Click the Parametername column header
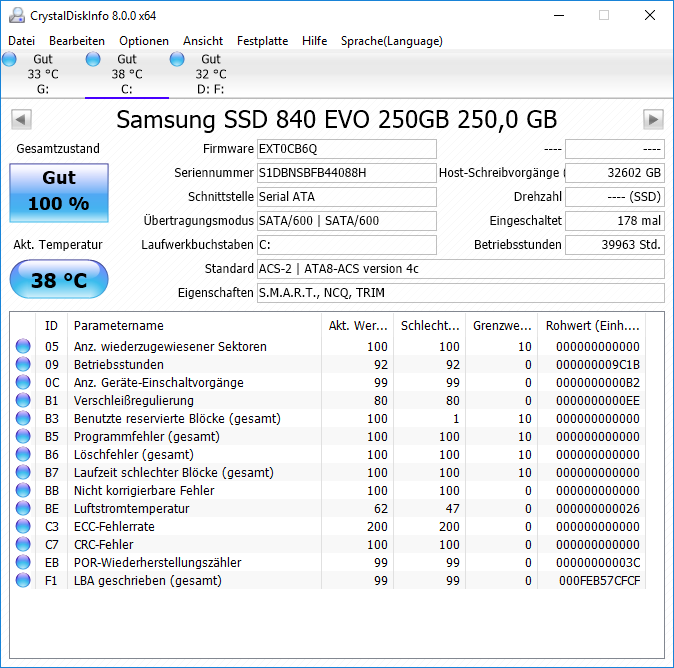Image resolution: width=674 pixels, height=668 pixels. pos(194,326)
